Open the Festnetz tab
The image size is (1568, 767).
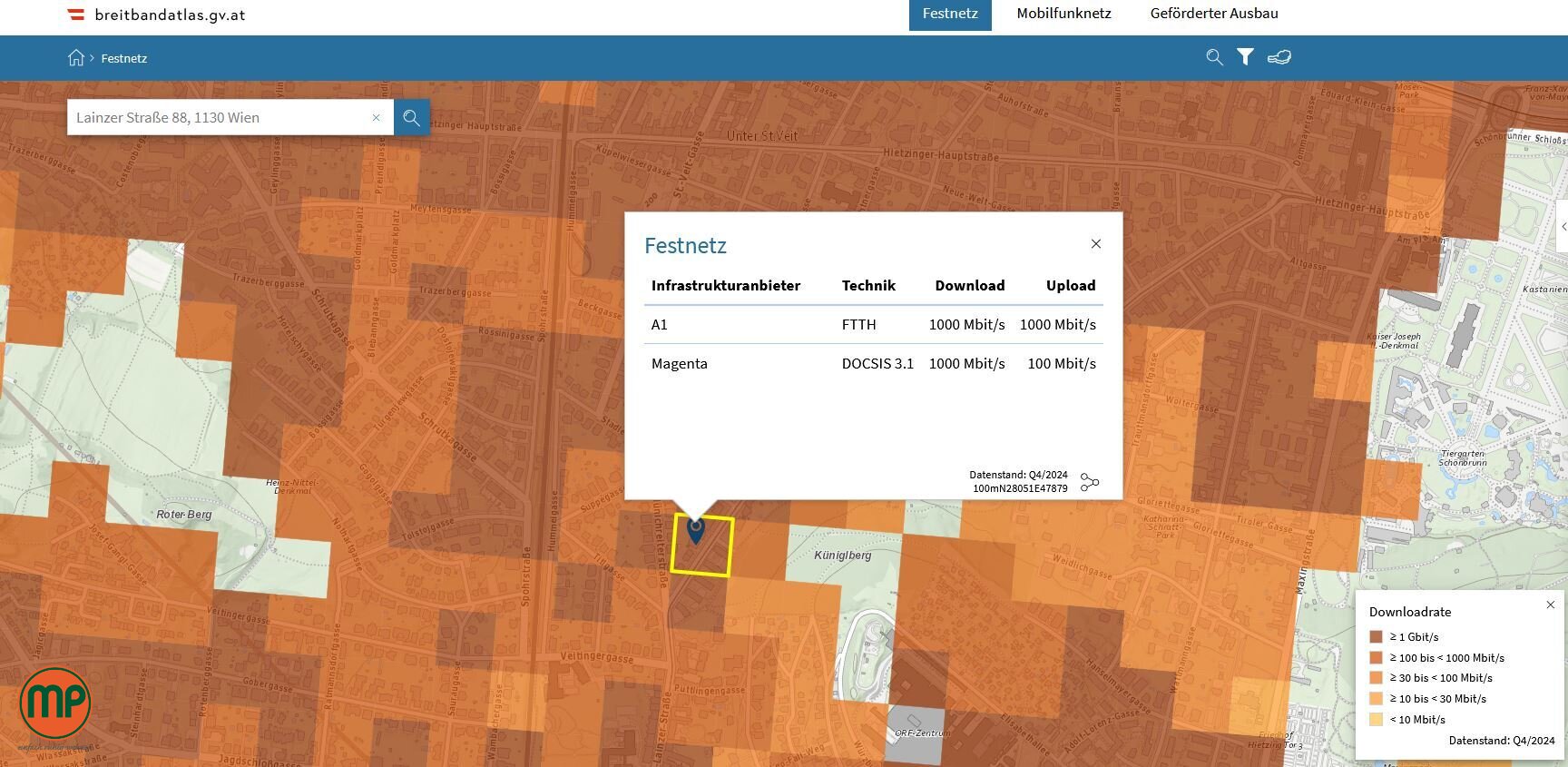coord(950,15)
